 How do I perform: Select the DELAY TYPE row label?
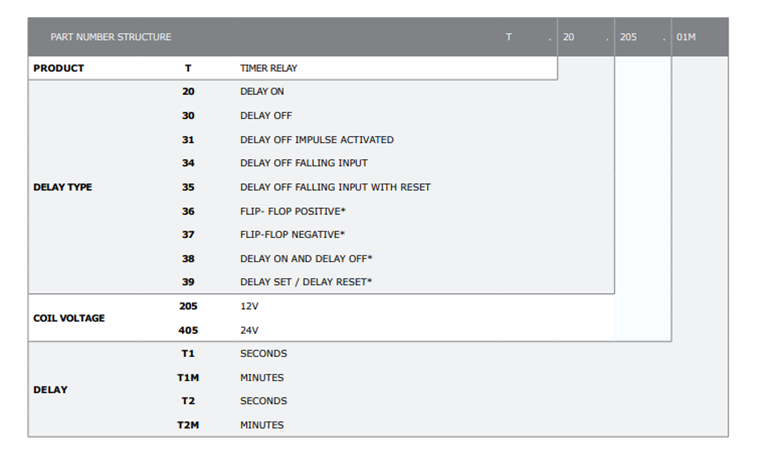point(62,187)
